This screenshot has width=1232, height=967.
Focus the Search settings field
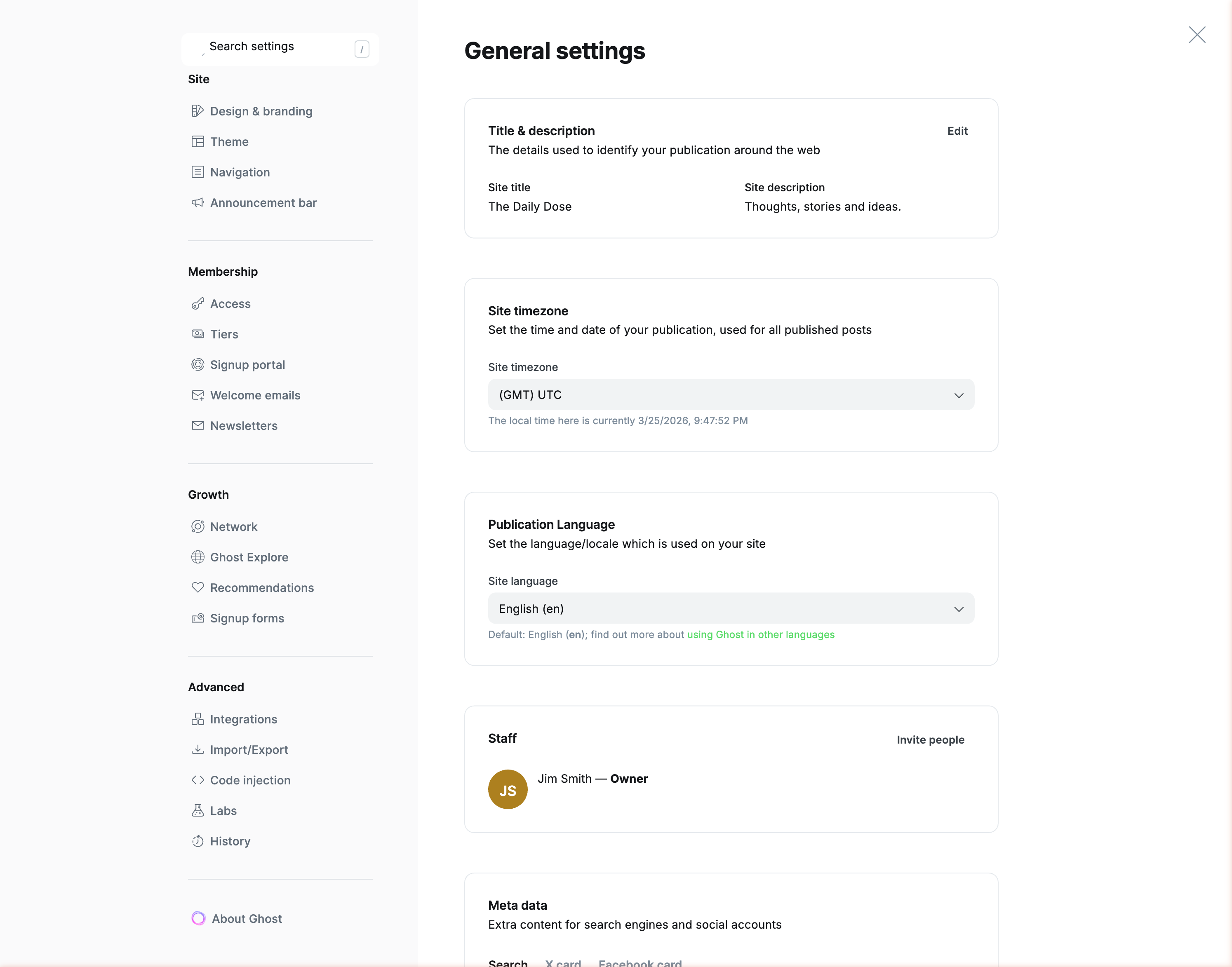pyautogui.click(x=277, y=47)
